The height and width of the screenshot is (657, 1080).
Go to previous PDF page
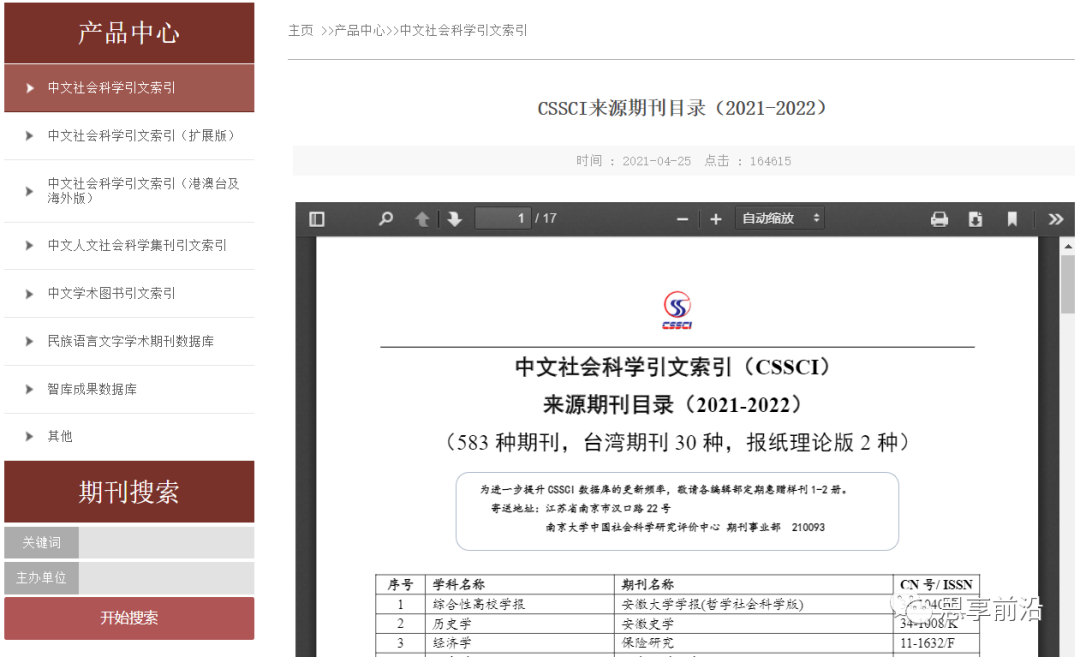[422, 219]
